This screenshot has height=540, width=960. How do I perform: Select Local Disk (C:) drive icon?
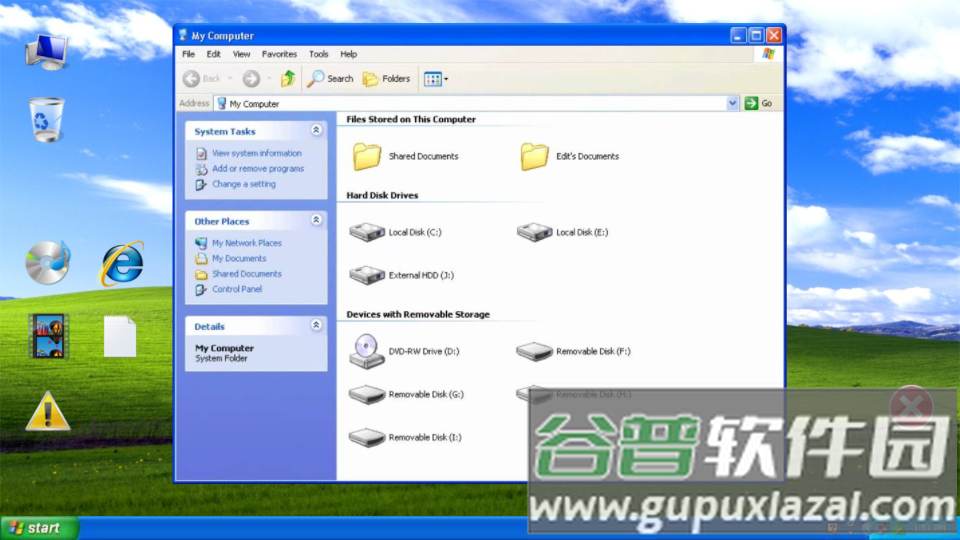coord(367,232)
